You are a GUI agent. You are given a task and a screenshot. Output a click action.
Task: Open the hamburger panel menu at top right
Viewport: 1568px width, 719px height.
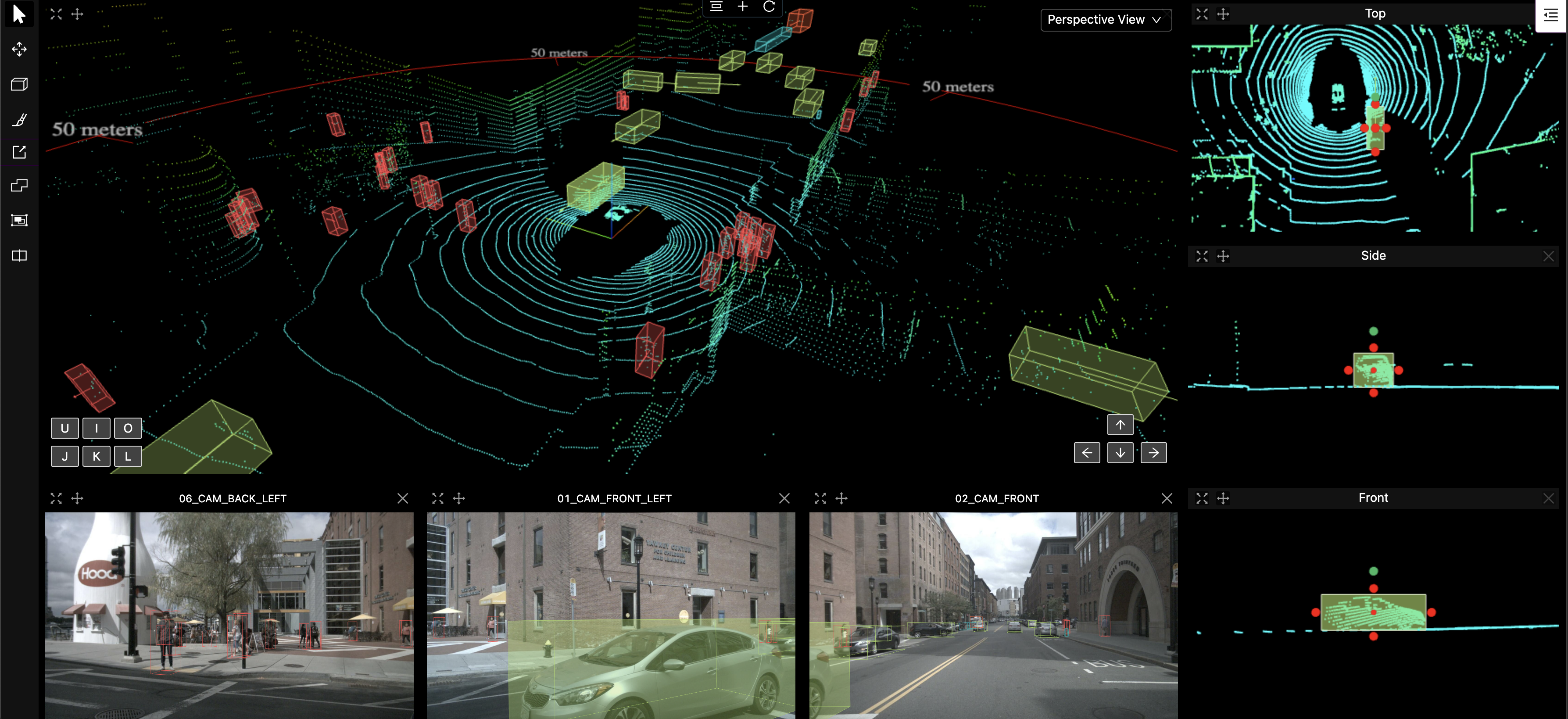[x=1550, y=15]
